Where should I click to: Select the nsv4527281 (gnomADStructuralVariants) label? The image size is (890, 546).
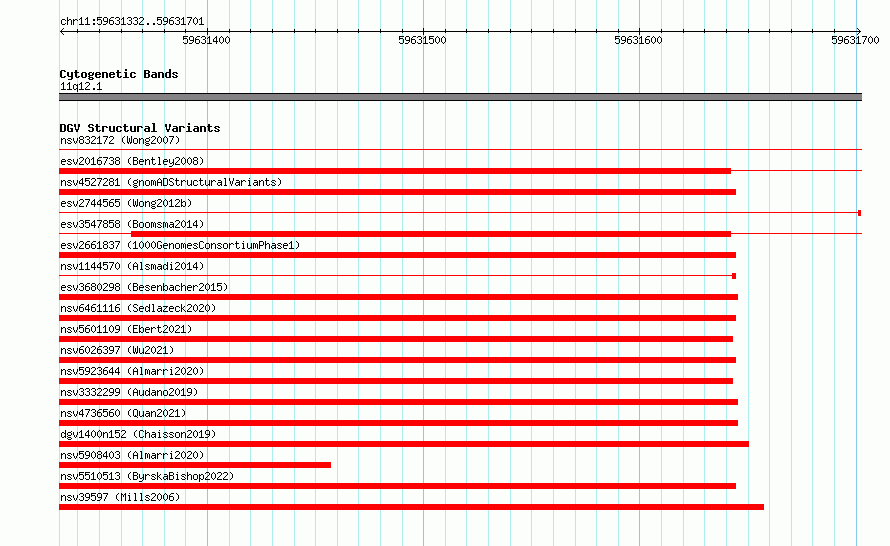(x=171, y=182)
